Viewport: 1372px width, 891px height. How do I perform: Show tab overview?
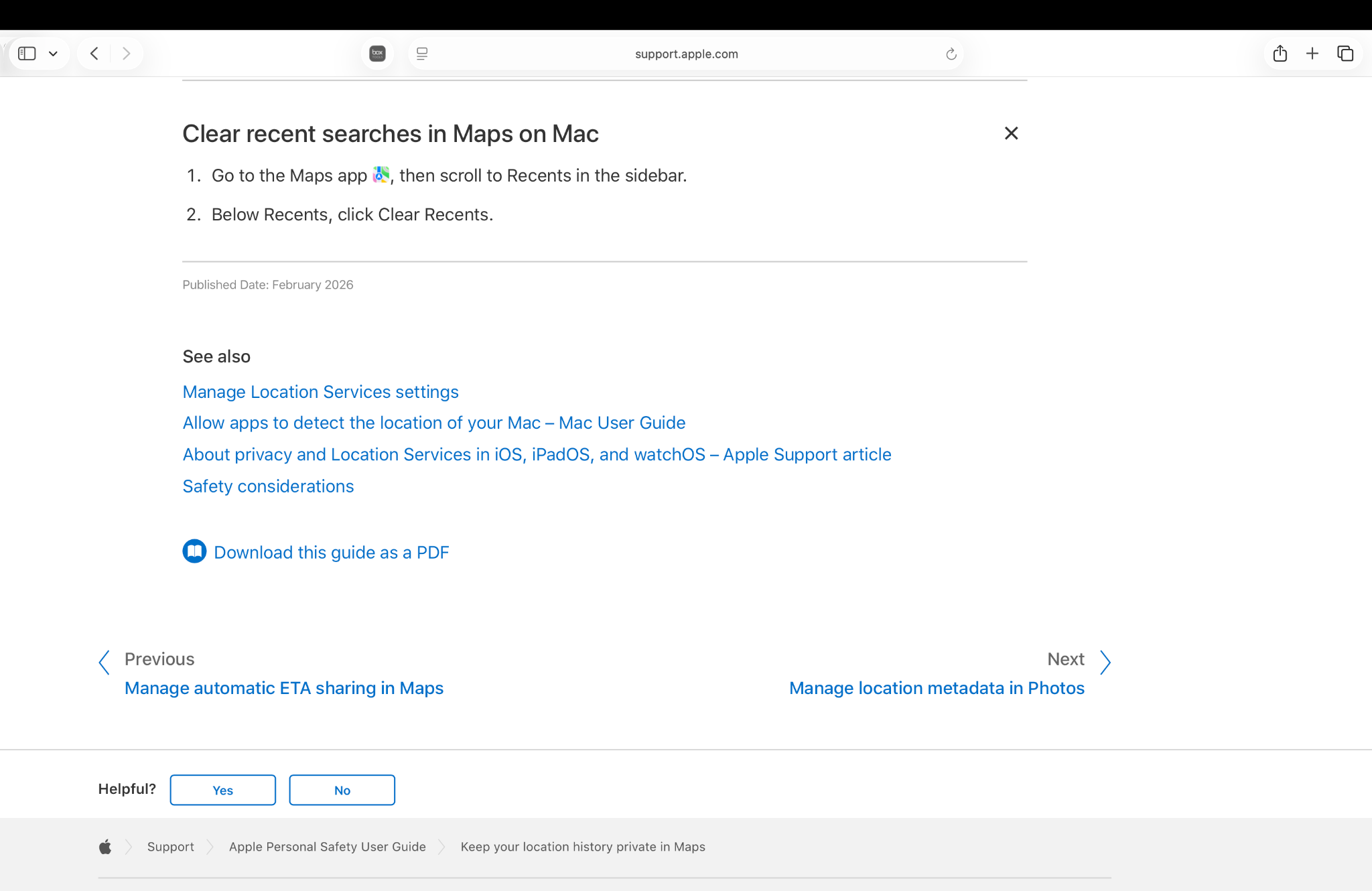1345,54
